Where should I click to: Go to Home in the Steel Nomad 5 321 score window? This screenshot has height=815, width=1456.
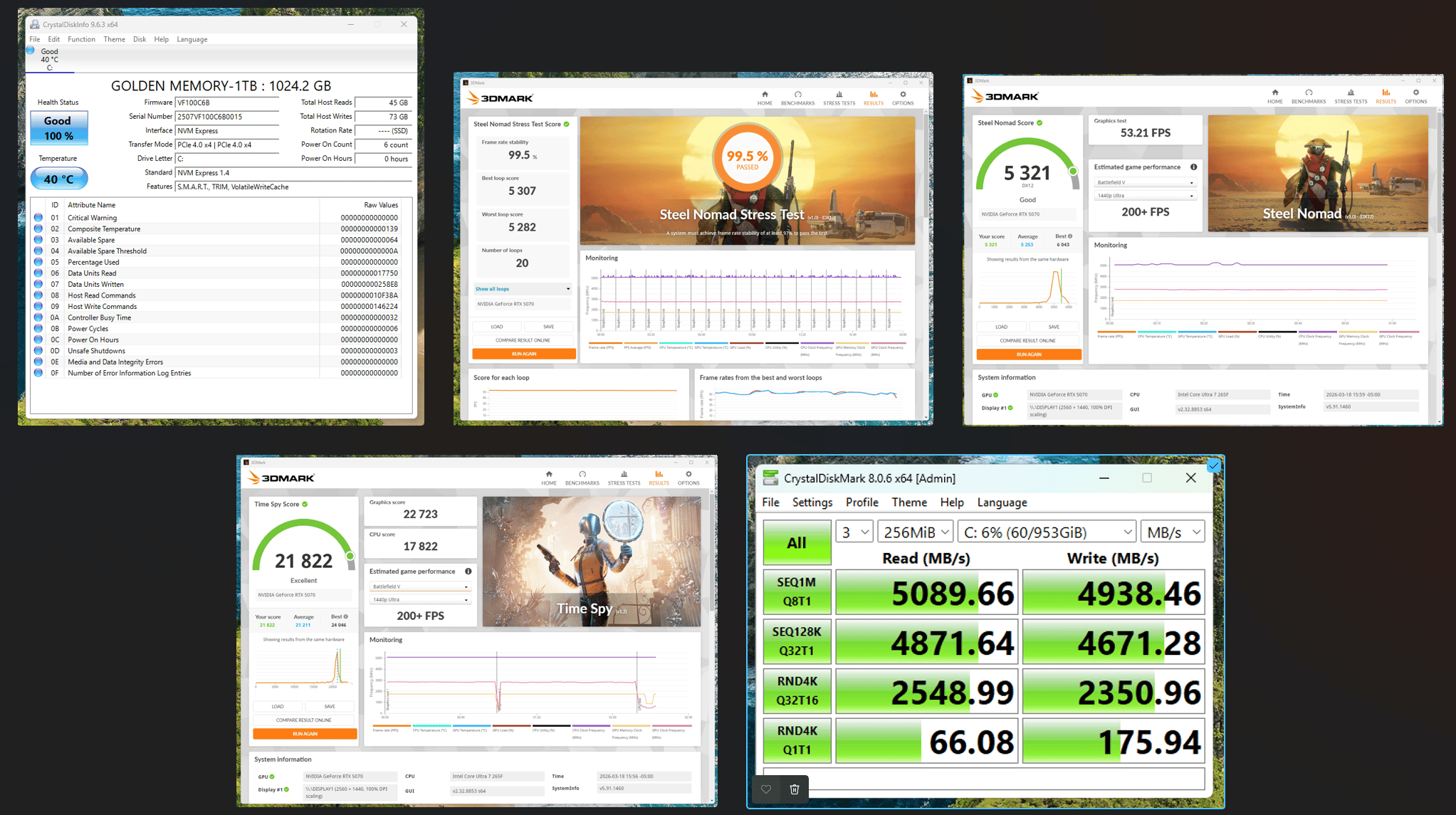point(1274,96)
